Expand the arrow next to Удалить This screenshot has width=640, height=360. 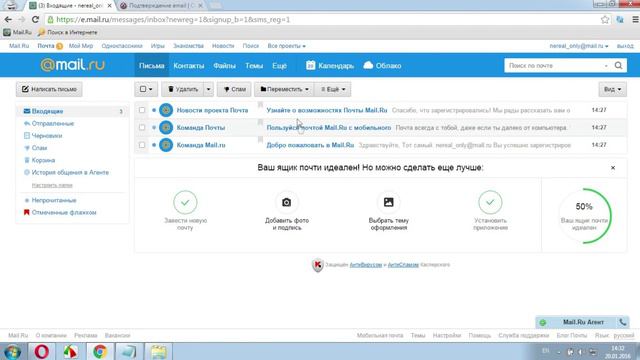pyautogui.click(x=208, y=89)
